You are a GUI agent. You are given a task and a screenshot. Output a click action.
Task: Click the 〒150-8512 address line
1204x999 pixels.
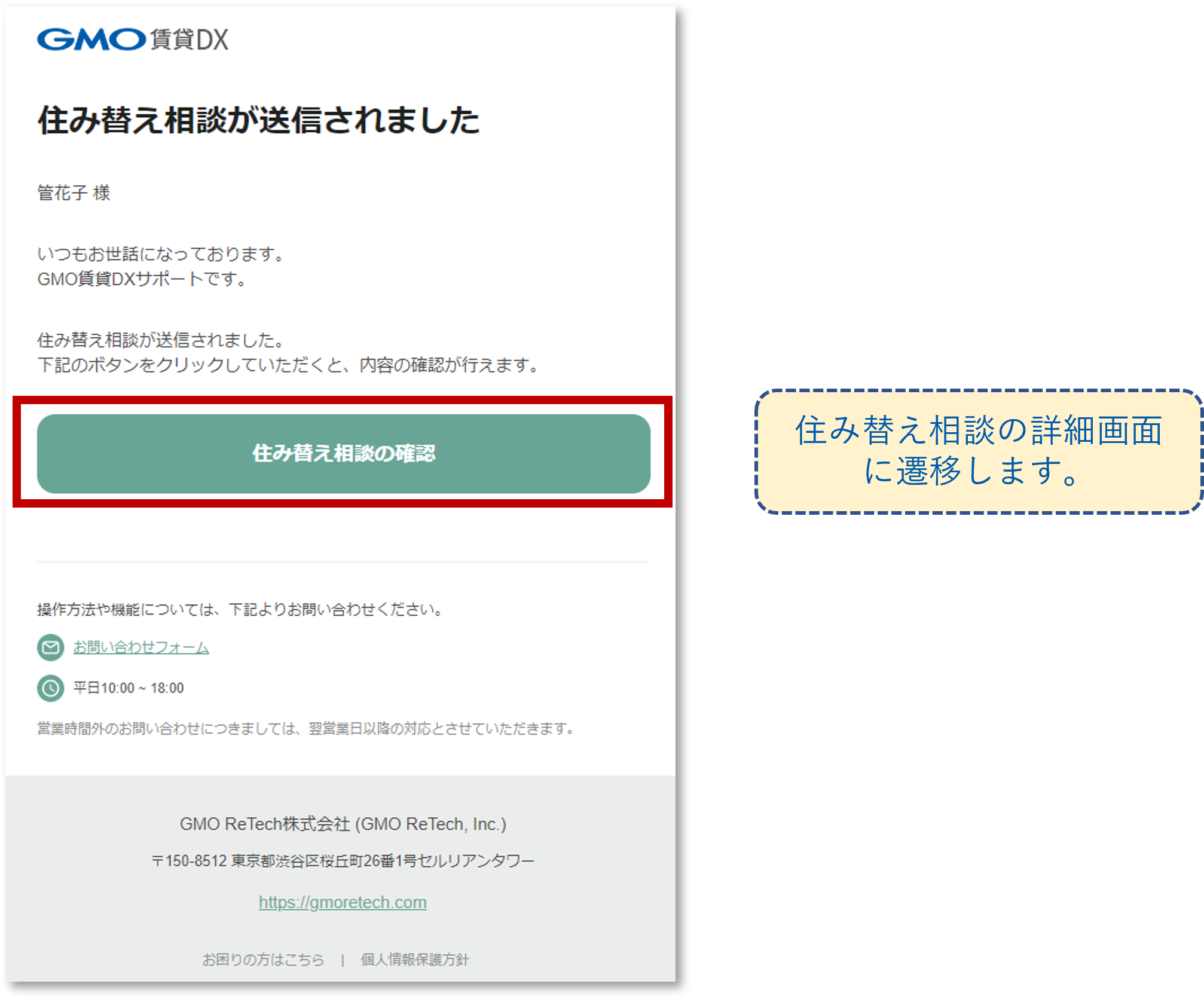(343, 861)
